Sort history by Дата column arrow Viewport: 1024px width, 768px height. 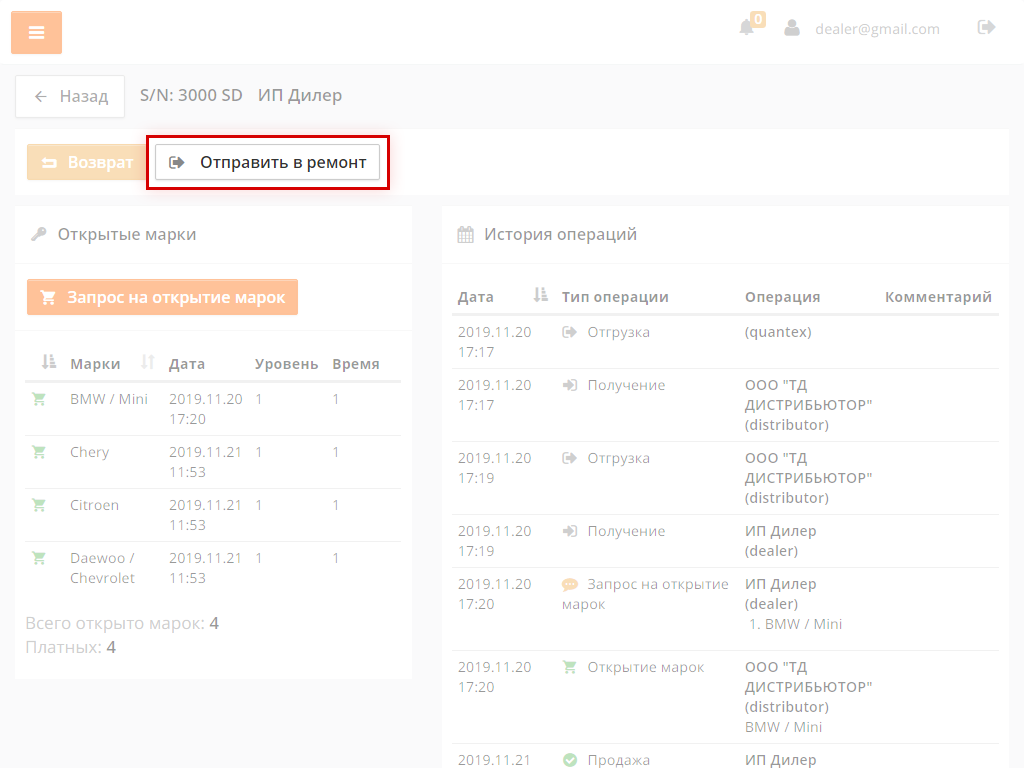click(x=541, y=296)
